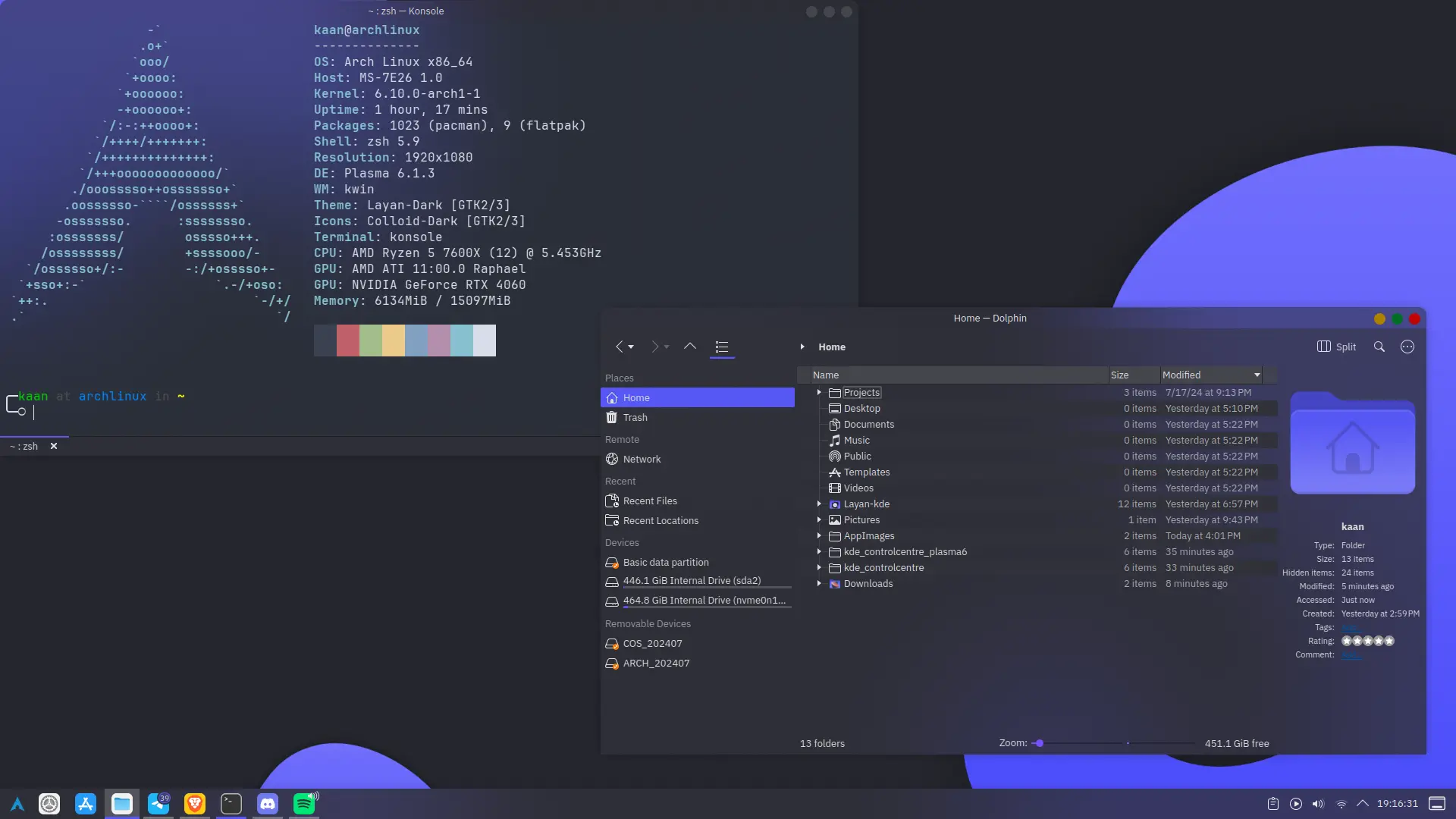Click the forward navigation arrow in Dolphin
The height and width of the screenshot is (819, 1456).
coord(654,347)
